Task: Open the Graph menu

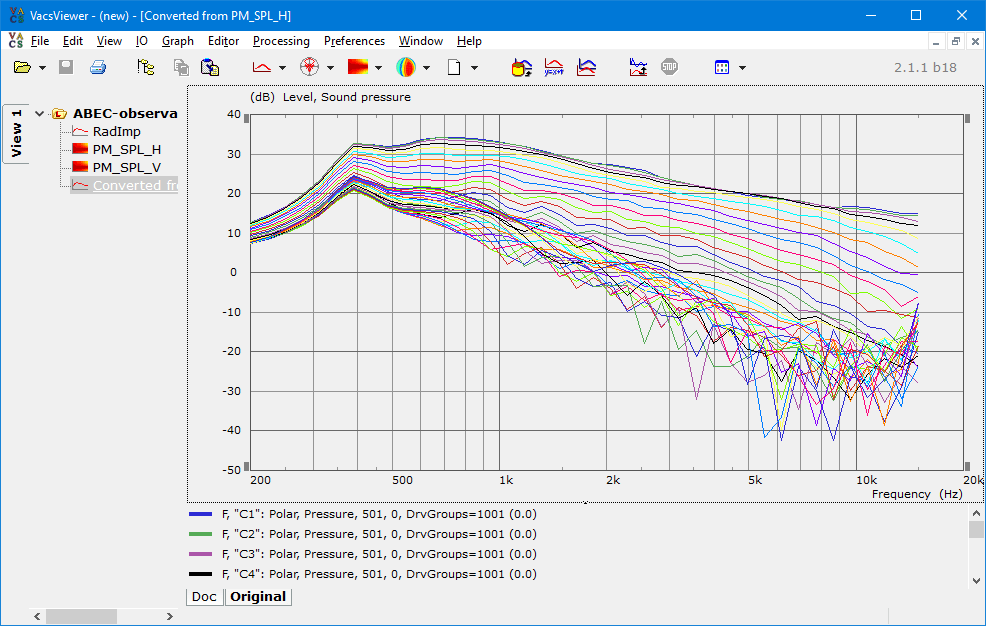Action: [178, 41]
